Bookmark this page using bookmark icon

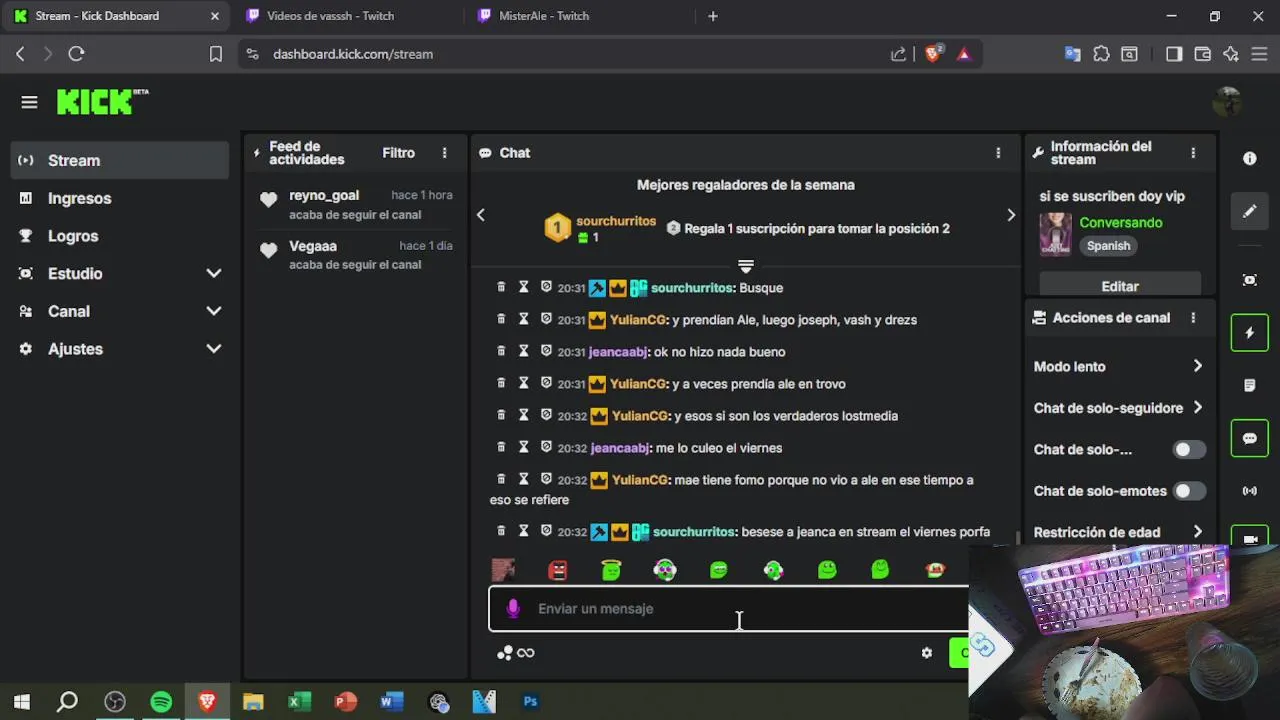click(215, 54)
